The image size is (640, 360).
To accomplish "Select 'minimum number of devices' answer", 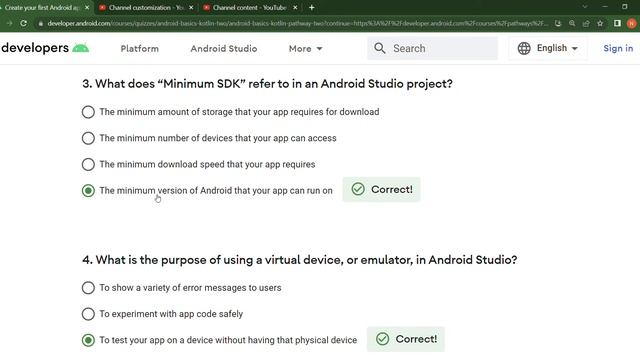I will 88,138.
